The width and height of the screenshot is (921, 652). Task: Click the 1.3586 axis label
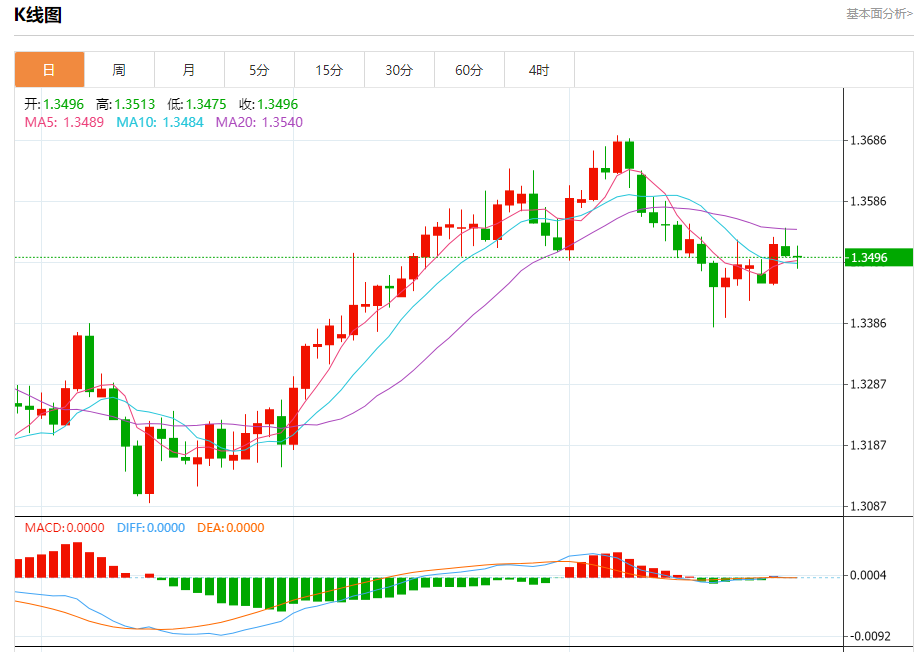(868, 201)
